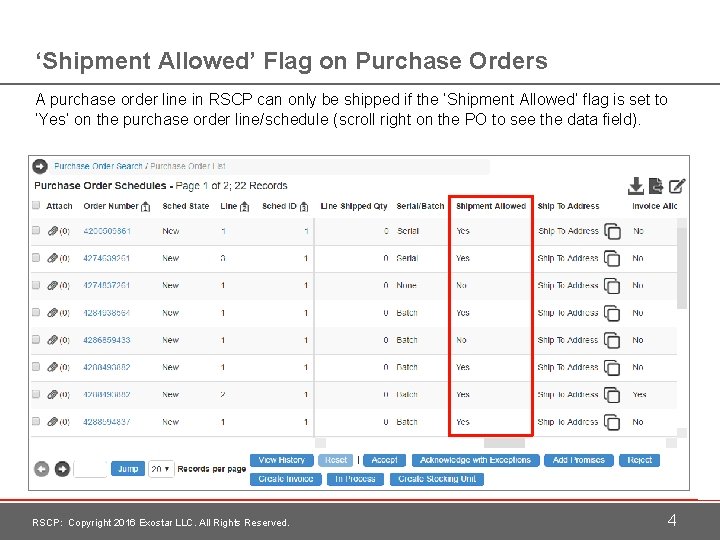Open order number link 4286859433
Image resolution: width=720 pixels, height=540 pixels.
tap(107, 340)
